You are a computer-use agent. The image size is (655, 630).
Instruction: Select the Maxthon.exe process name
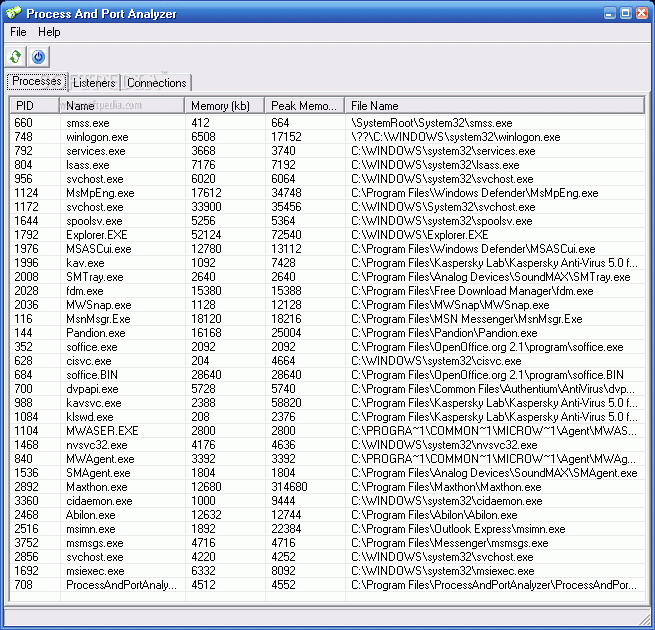(96, 487)
